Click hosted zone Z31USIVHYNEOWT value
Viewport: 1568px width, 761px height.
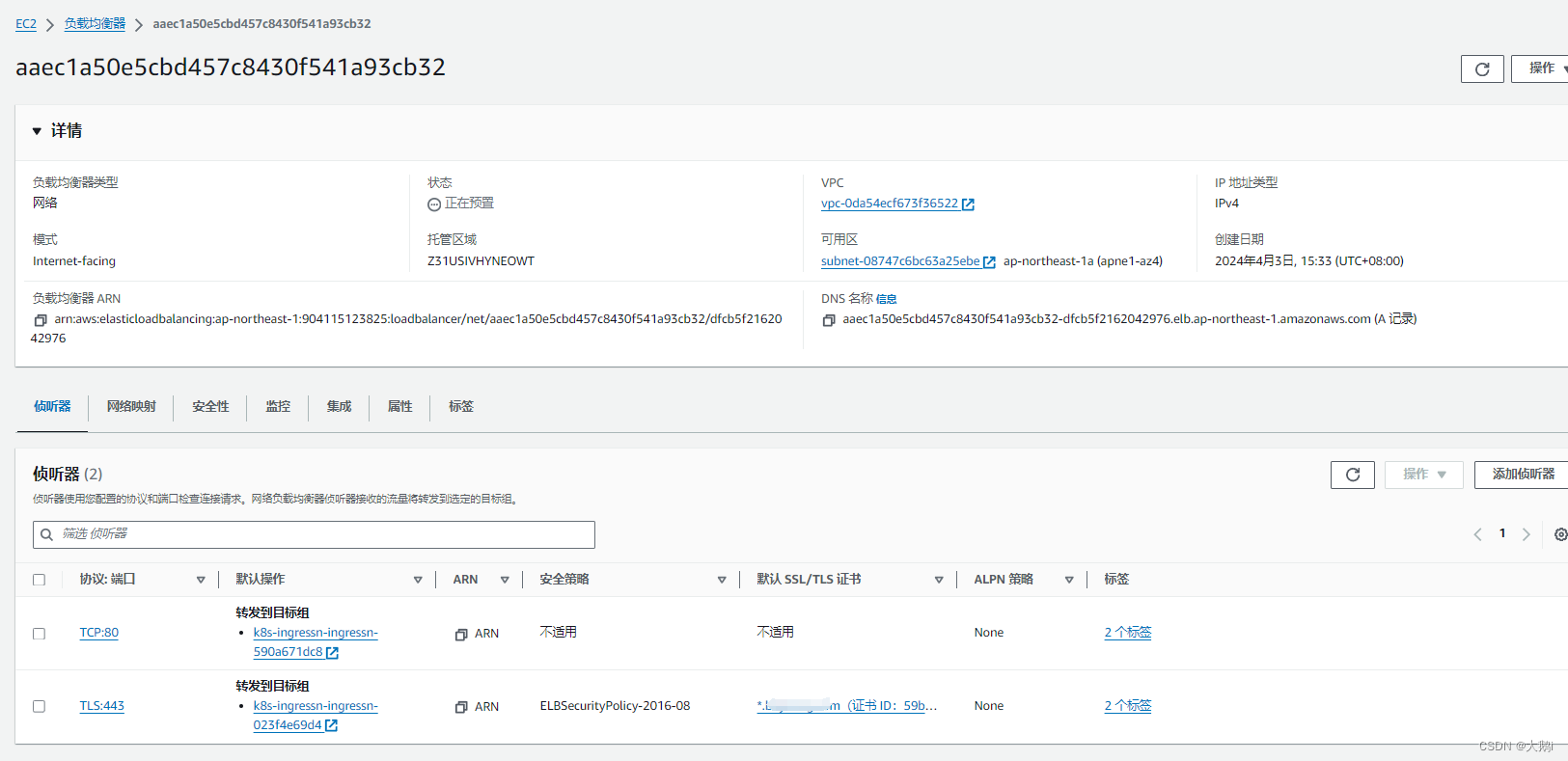tap(481, 261)
